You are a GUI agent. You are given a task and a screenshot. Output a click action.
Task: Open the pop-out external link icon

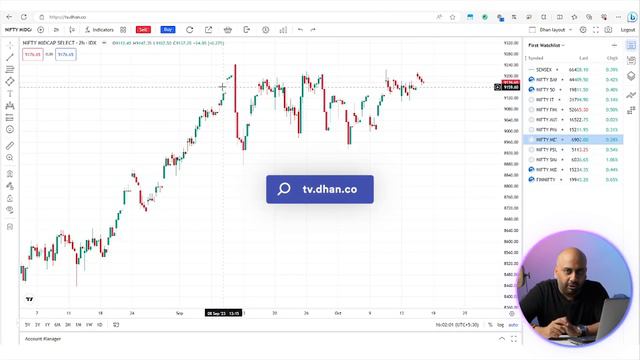(209, 30)
